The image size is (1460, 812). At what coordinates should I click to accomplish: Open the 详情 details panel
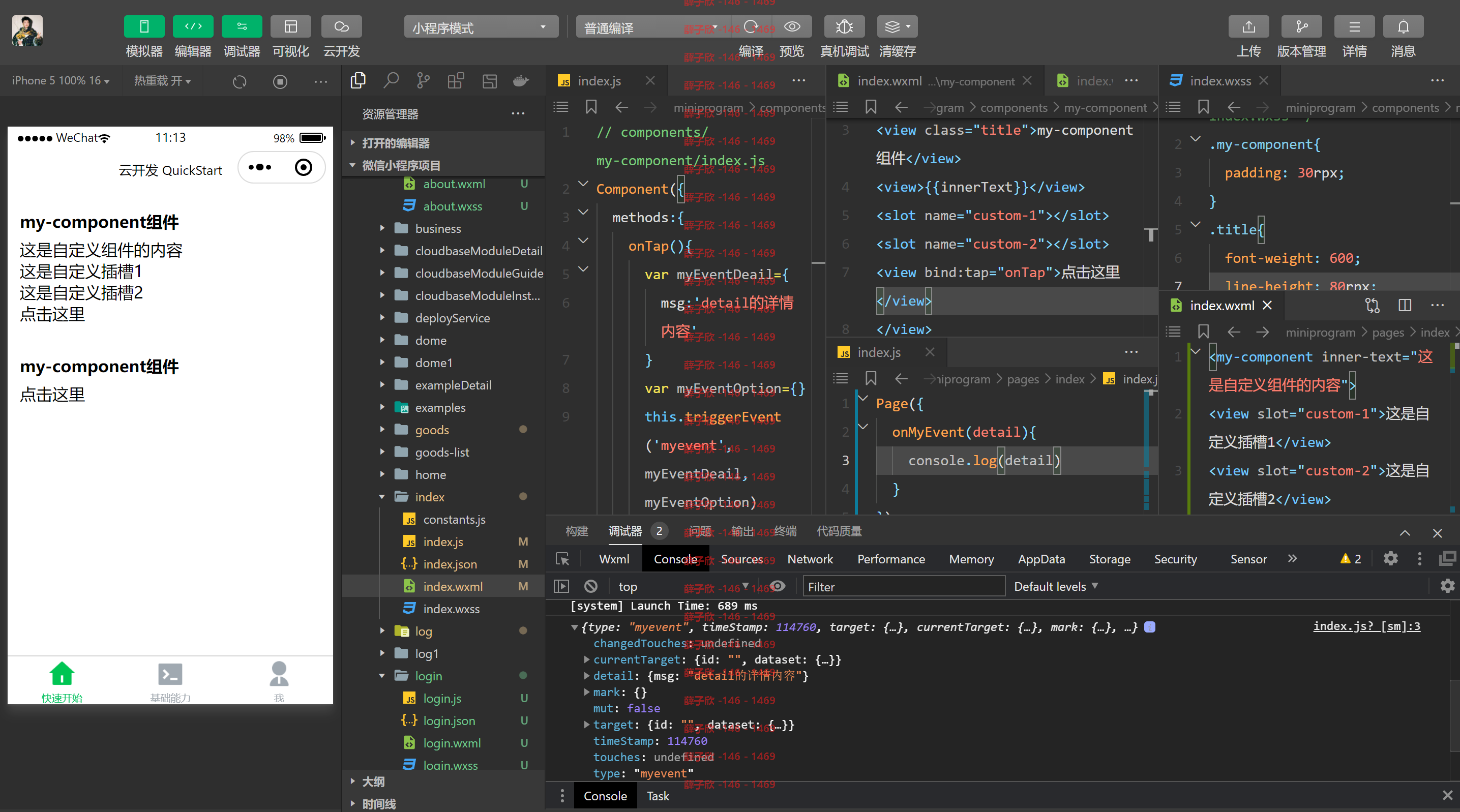point(1354,26)
